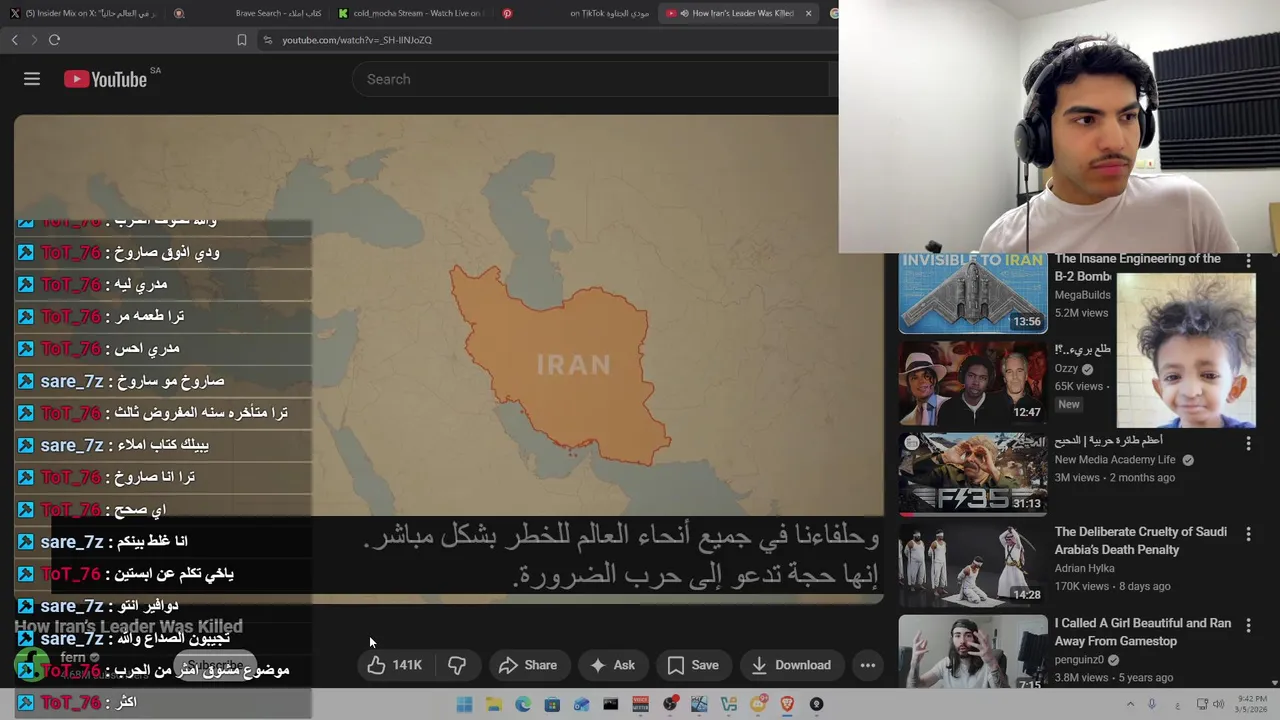
Task: Visit the New Media Academy Life channel
Action: (x=1115, y=460)
